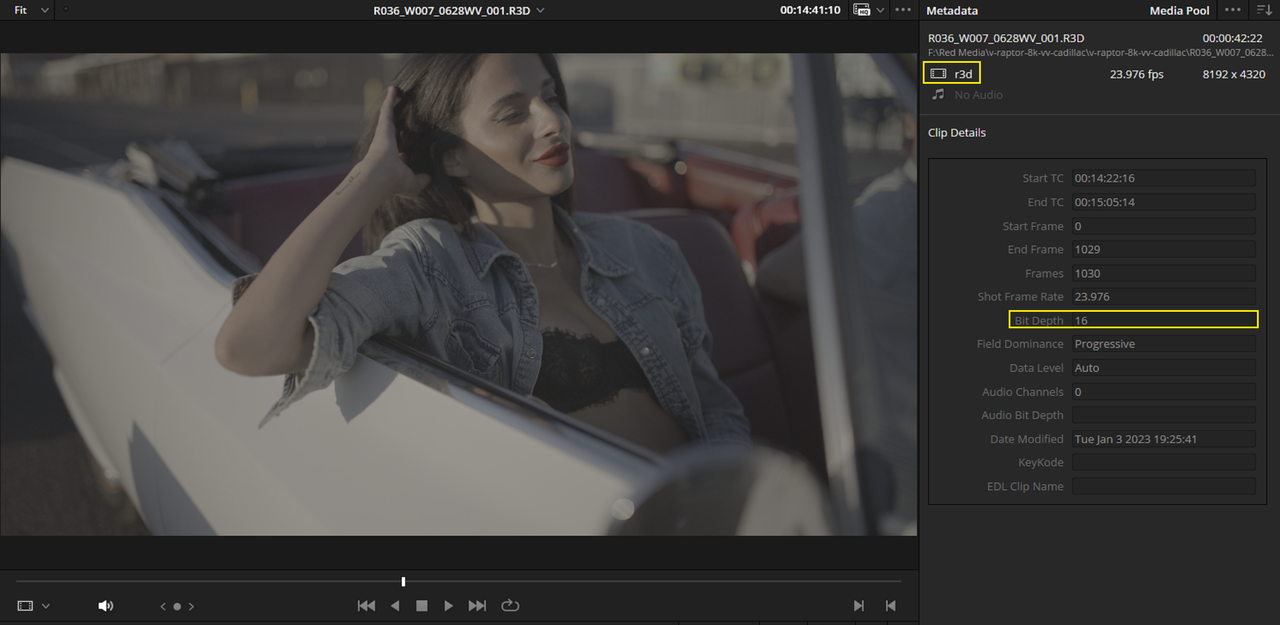Image resolution: width=1280 pixels, height=625 pixels.
Task: Jump to the last frame of the clip
Action: pyautogui.click(x=477, y=606)
